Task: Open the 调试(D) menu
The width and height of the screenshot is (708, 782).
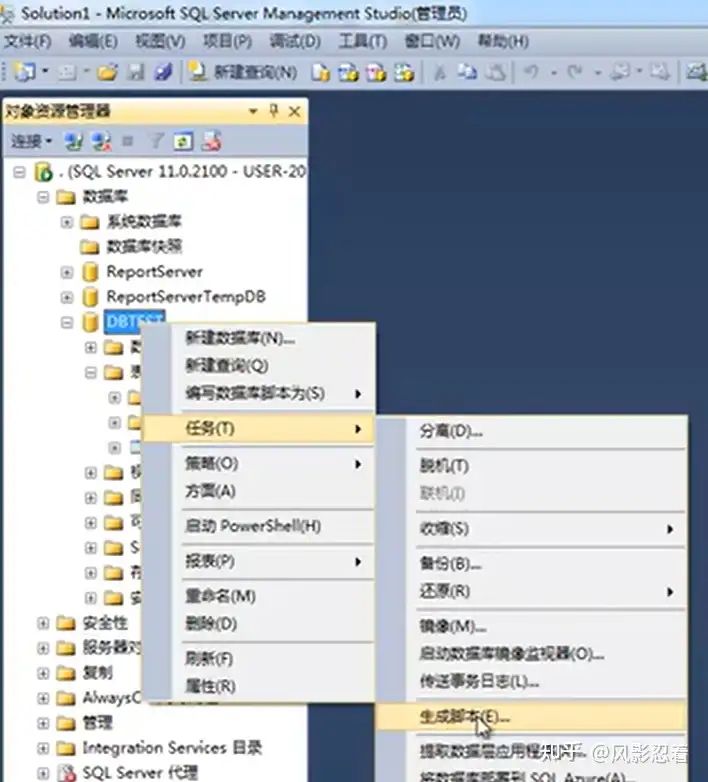Action: [x=295, y=41]
